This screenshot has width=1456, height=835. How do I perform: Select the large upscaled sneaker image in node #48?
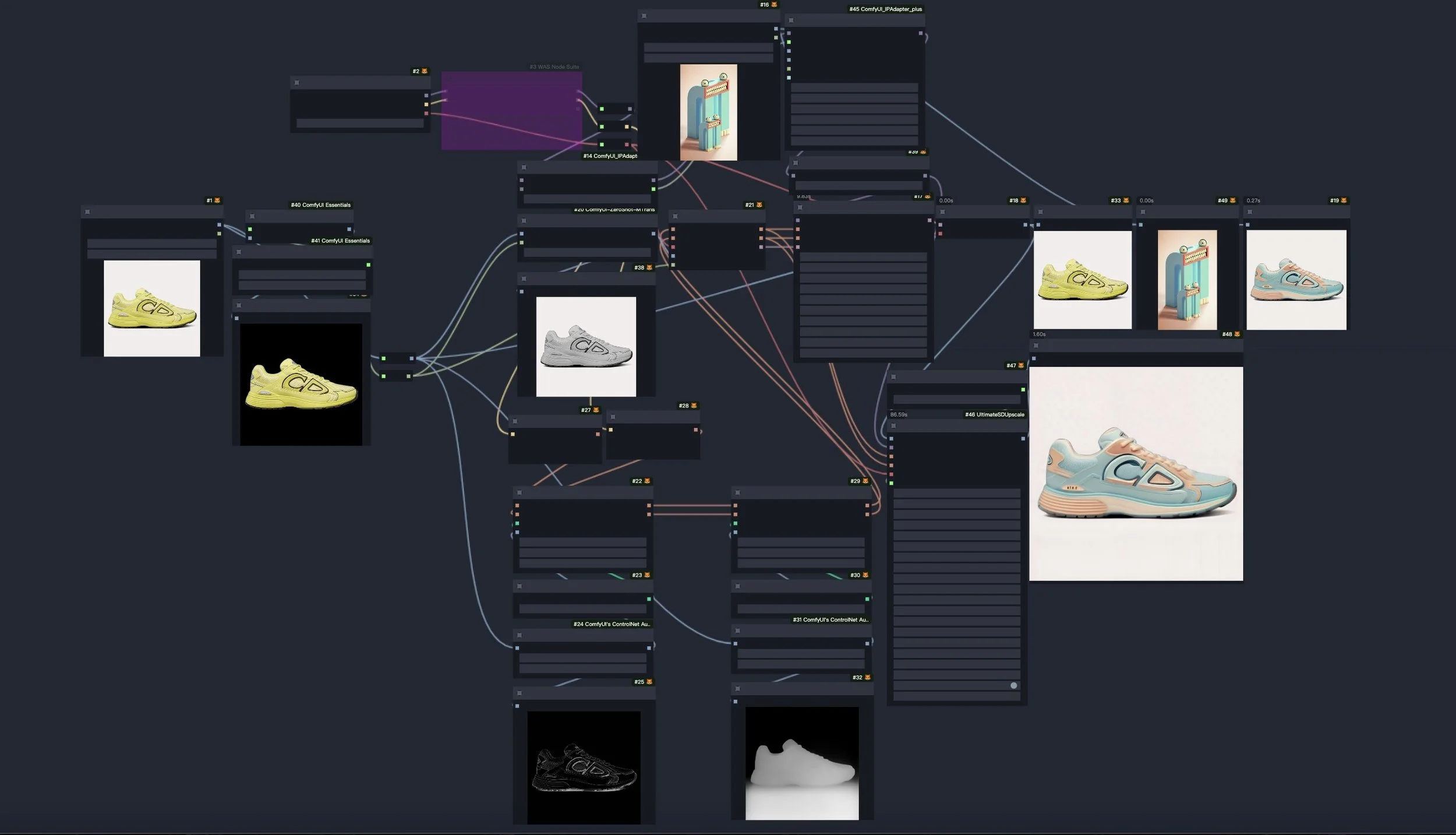(x=1136, y=474)
